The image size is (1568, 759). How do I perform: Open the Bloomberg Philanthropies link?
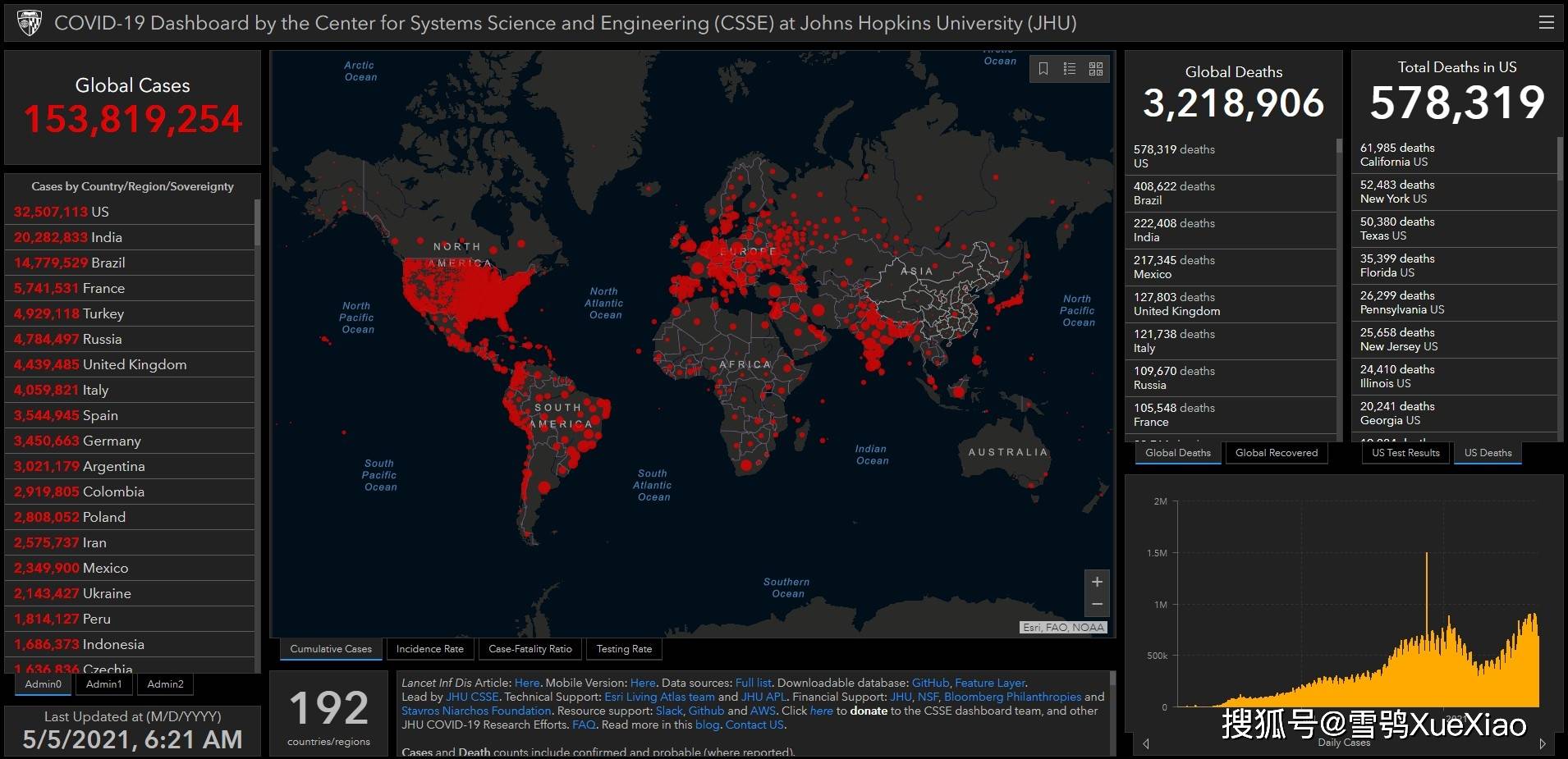click(1012, 697)
